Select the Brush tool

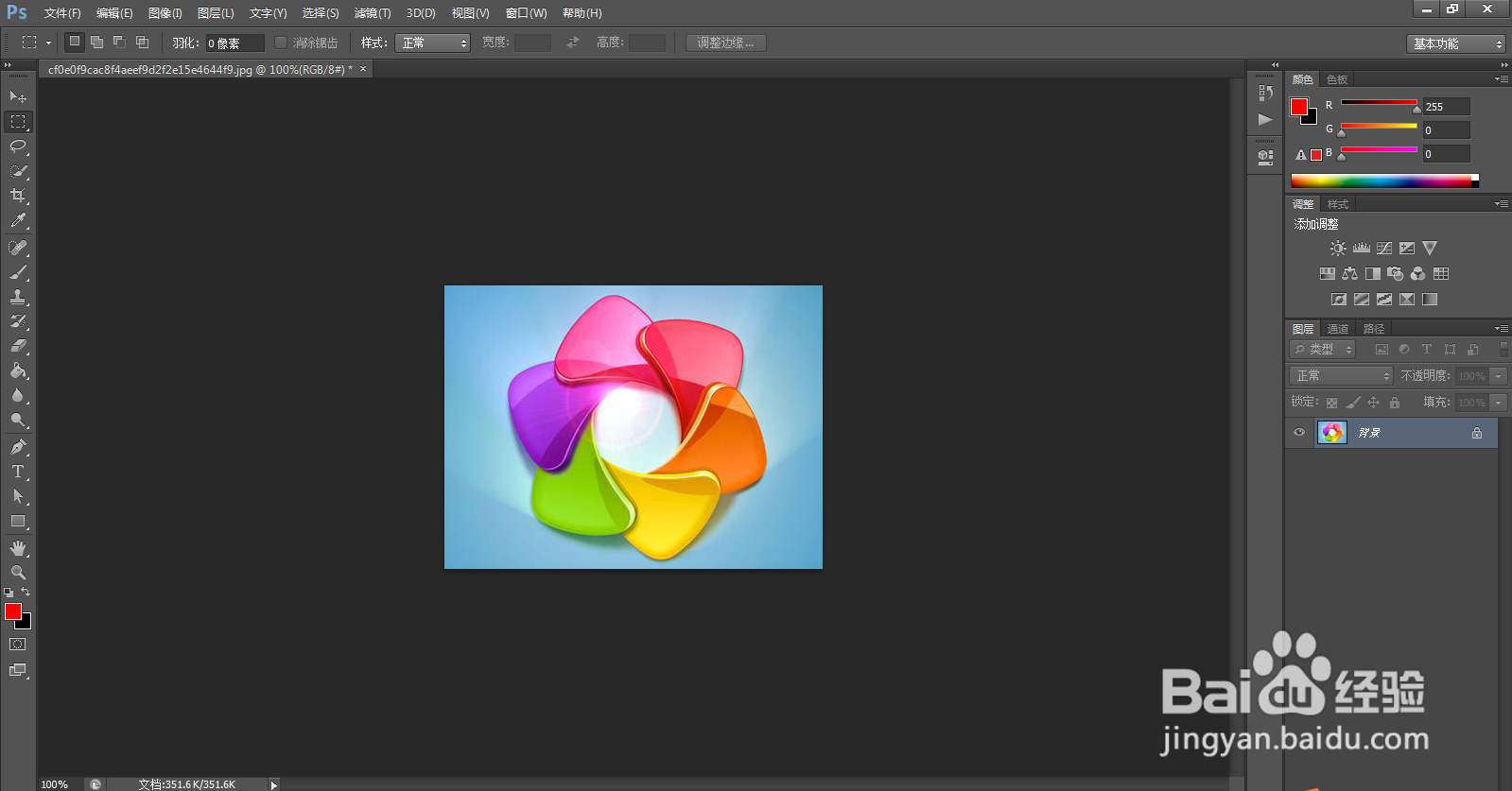pyautogui.click(x=18, y=272)
